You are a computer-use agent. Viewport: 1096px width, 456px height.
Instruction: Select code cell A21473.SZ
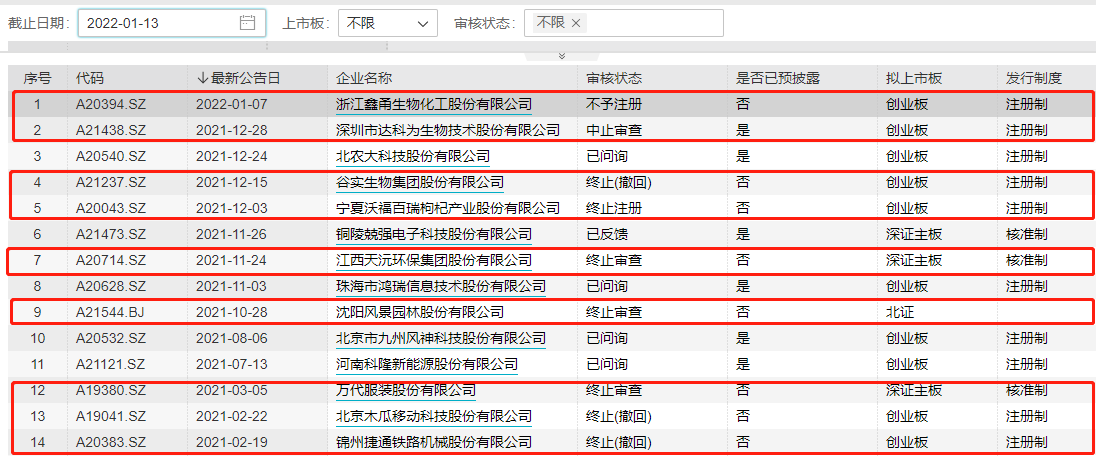[110, 234]
